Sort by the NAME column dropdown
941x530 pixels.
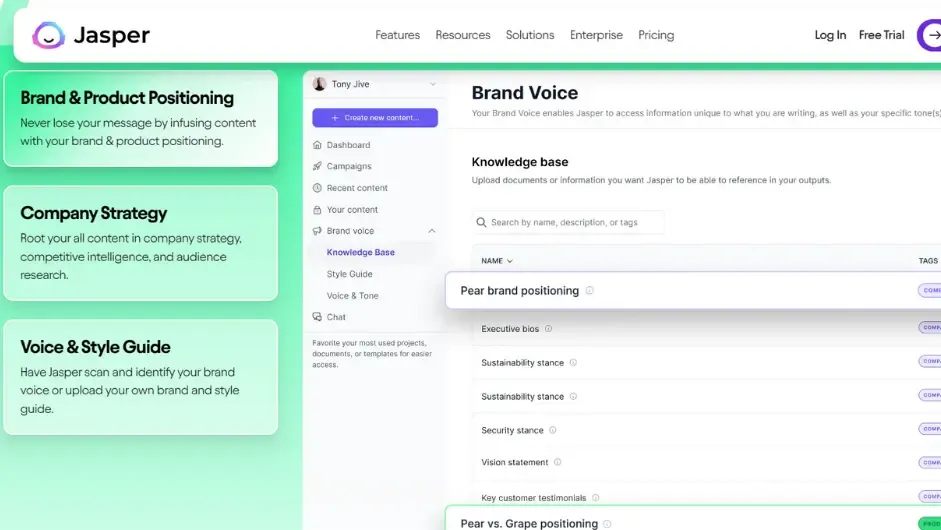497,260
